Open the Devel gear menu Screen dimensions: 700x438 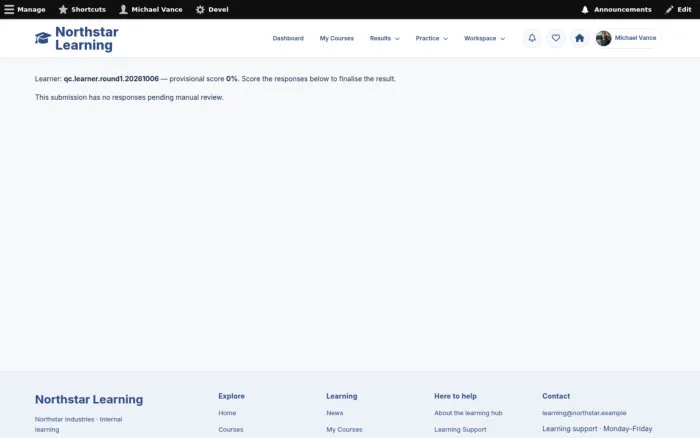click(212, 9)
